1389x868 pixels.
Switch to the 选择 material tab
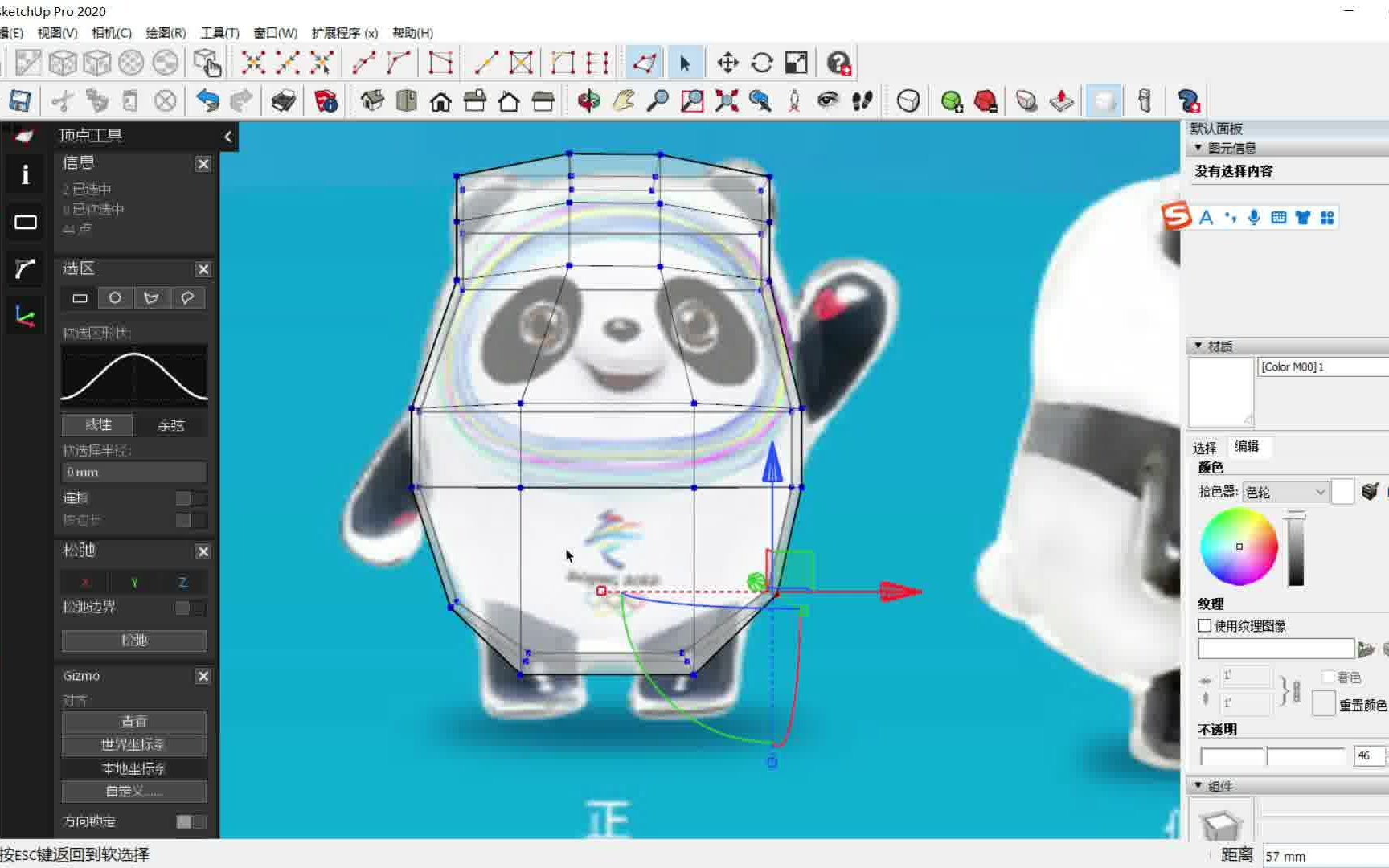coord(1204,448)
